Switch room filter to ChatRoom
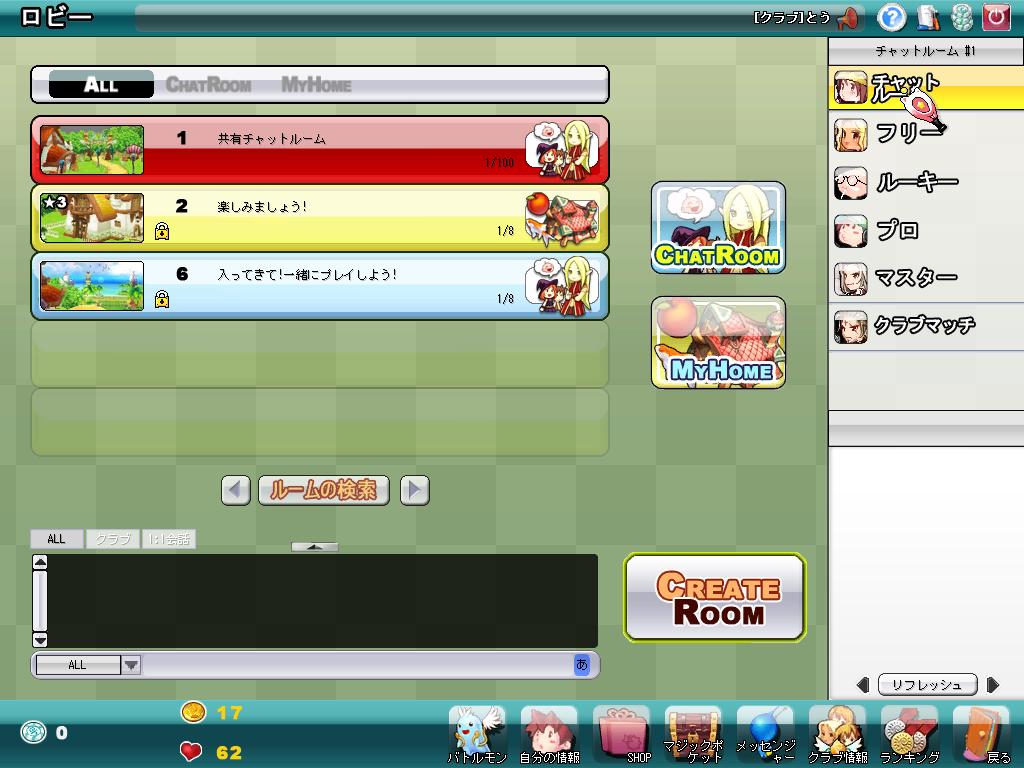This screenshot has width=1024, height=768. 208,85
